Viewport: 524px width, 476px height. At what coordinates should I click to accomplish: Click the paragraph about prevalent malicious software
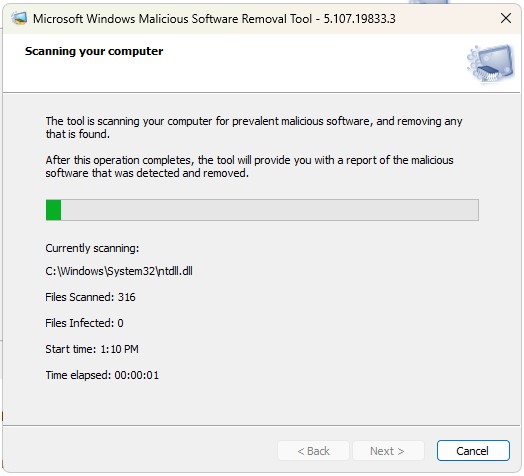(x=254, y=127)
